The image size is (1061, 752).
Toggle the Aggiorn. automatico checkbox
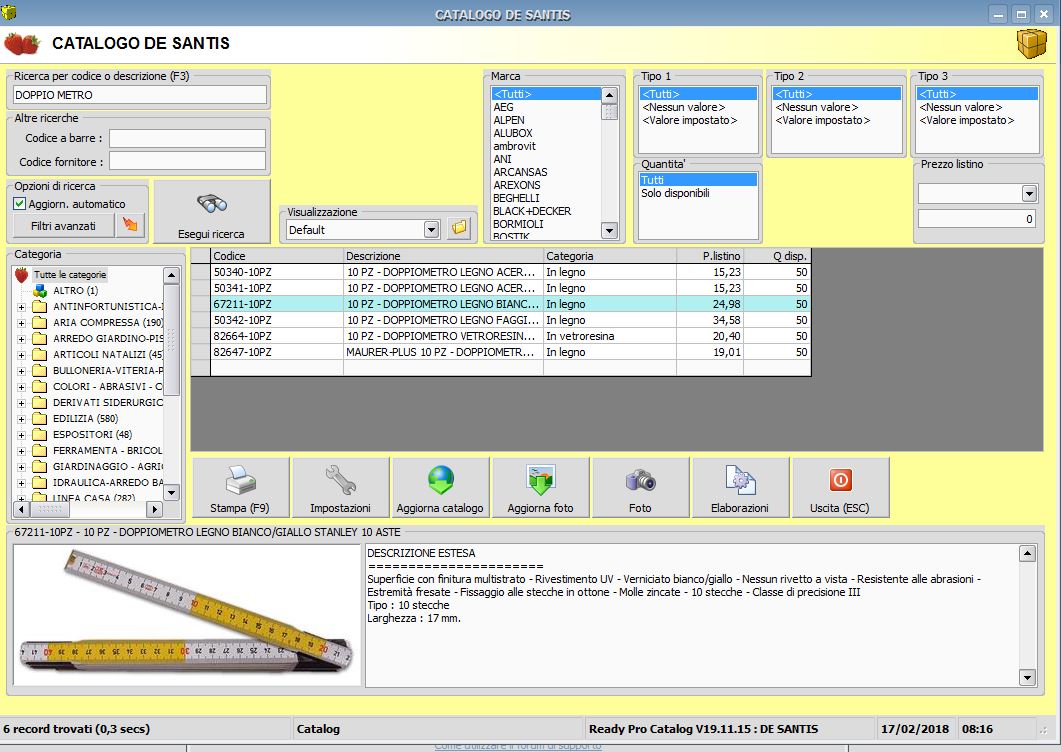tap(20, 204)
